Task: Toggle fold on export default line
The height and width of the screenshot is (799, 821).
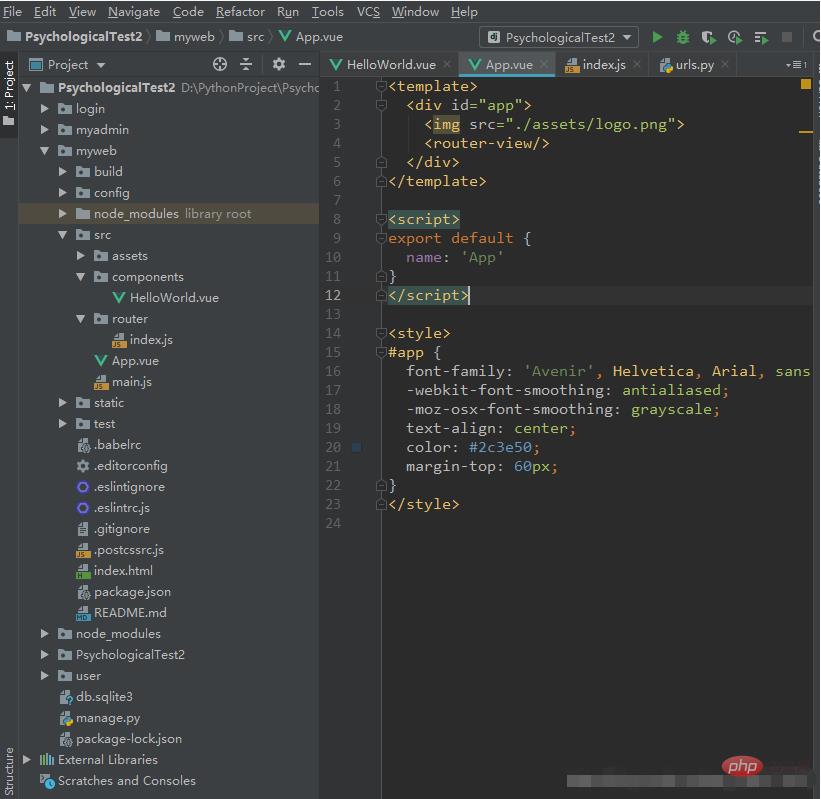Action: tap(381, 239)
